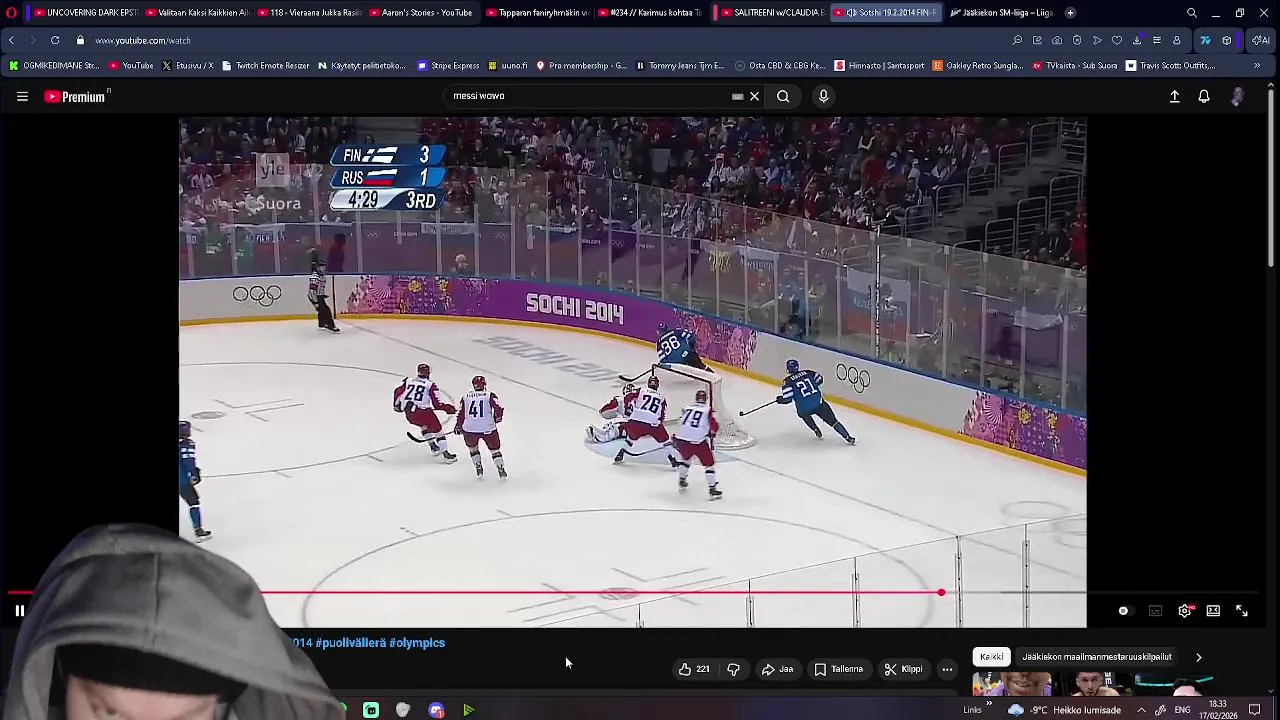Open the Twitch Emote Resizer bookmark
This screenshot has width=1280, height=720.
265,65
